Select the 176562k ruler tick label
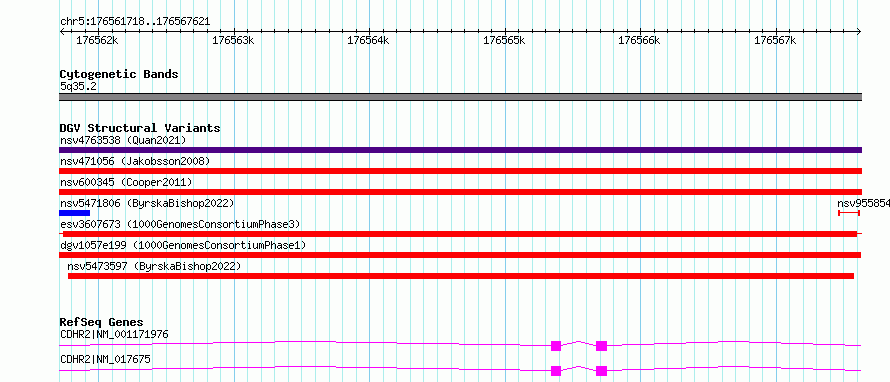Image resolution: width=890 pixels, height=382 pixels. coord(97,40)
